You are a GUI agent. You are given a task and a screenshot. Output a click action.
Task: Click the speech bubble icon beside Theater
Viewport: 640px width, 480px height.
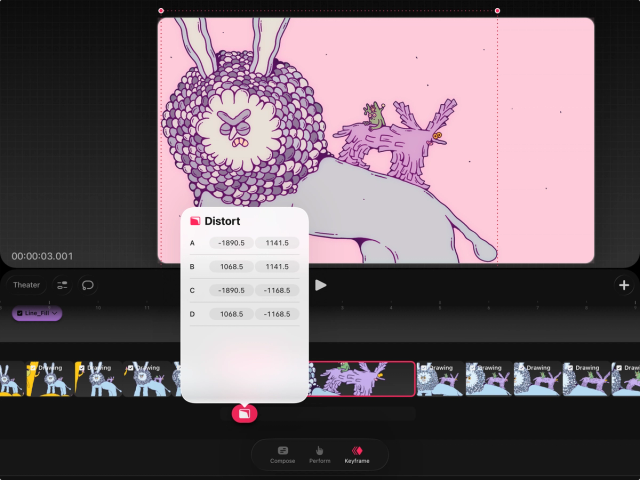click(x=88, y=285)
